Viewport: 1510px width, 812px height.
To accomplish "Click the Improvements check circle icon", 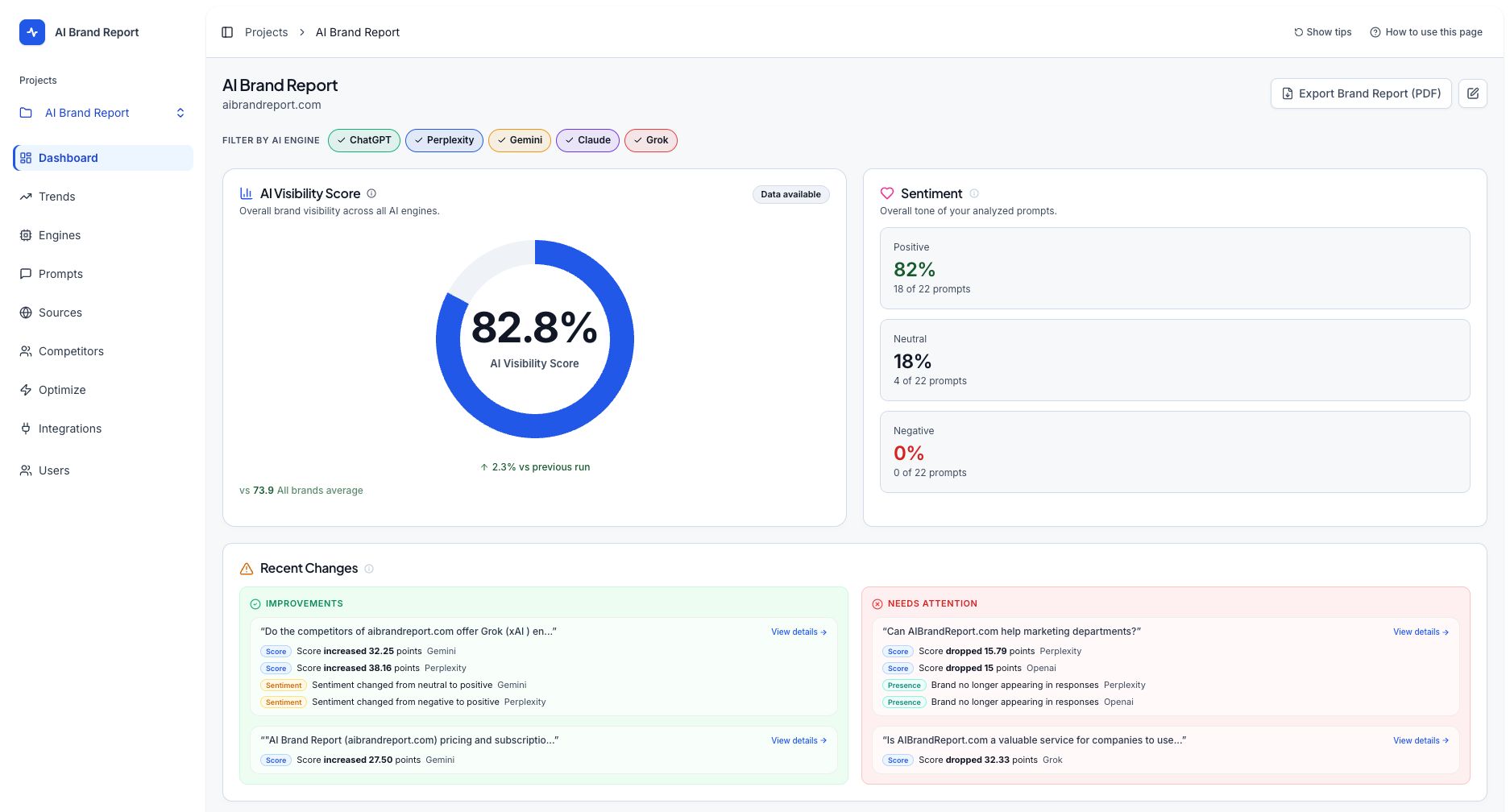I will click(255, 604).
